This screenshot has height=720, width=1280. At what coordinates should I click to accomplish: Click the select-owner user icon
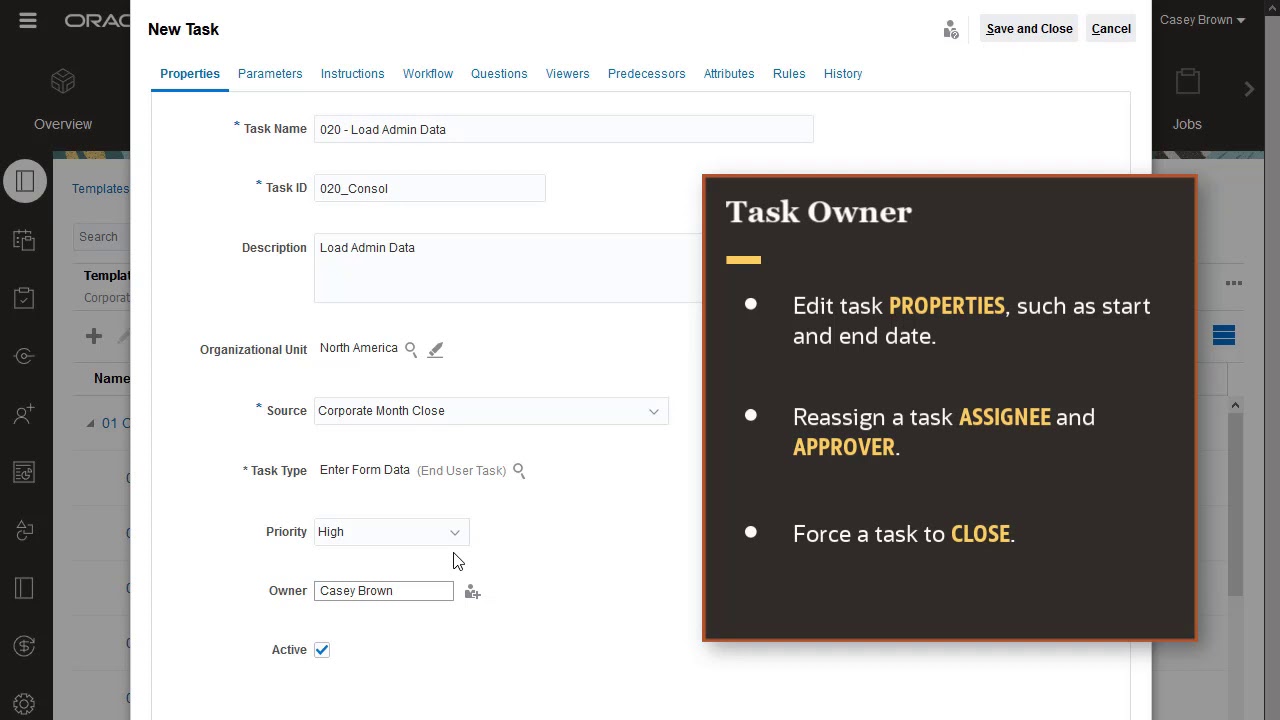click(x=472, y=592)
